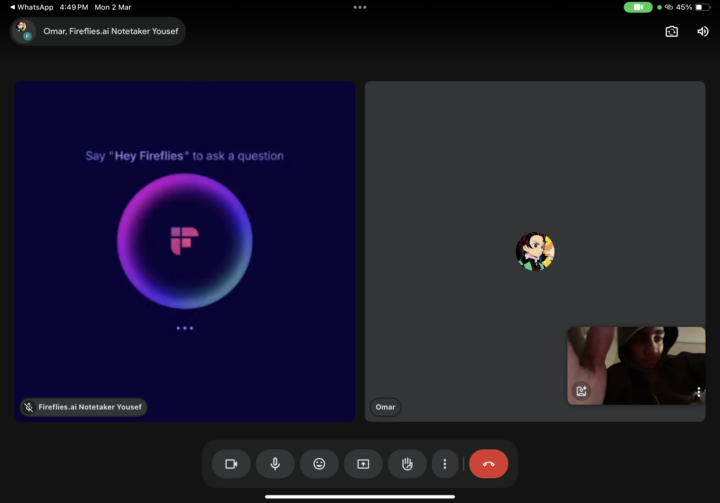Open the emoji reactions button

pyautogui.click(x=319, y=464)
